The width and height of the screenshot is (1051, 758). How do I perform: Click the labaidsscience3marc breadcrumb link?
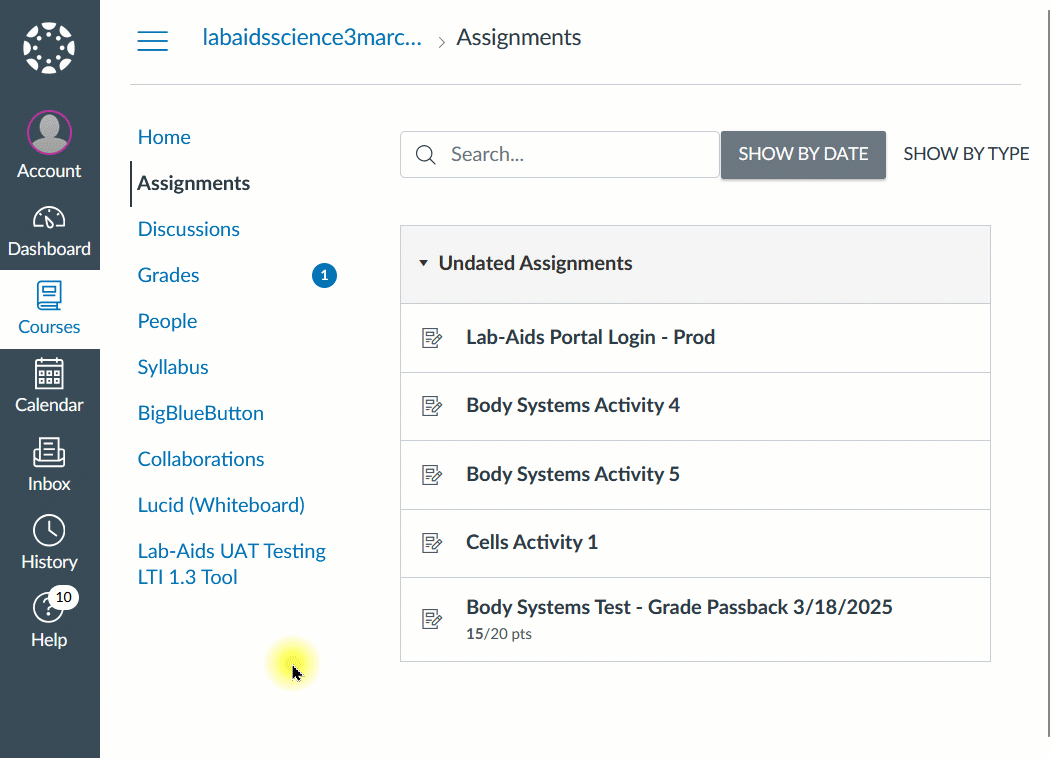coord(311,39)
